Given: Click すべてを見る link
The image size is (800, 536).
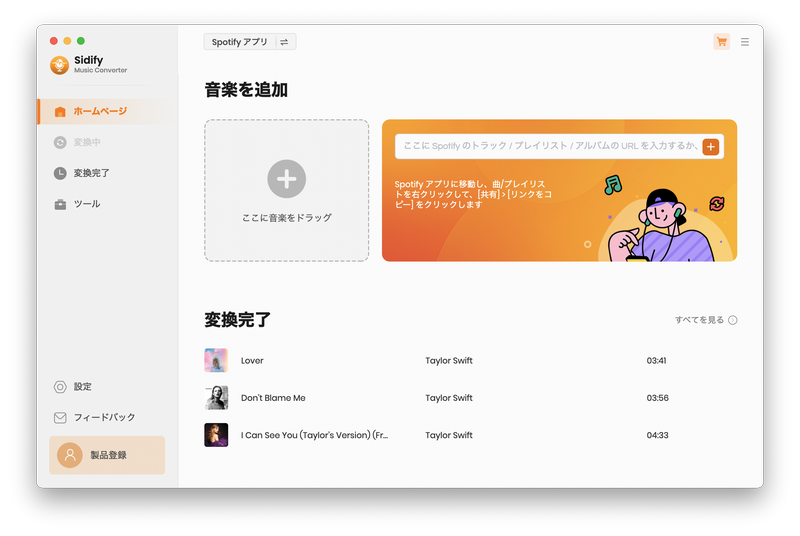Looking at the screenshot, I should tap(699, 320).
